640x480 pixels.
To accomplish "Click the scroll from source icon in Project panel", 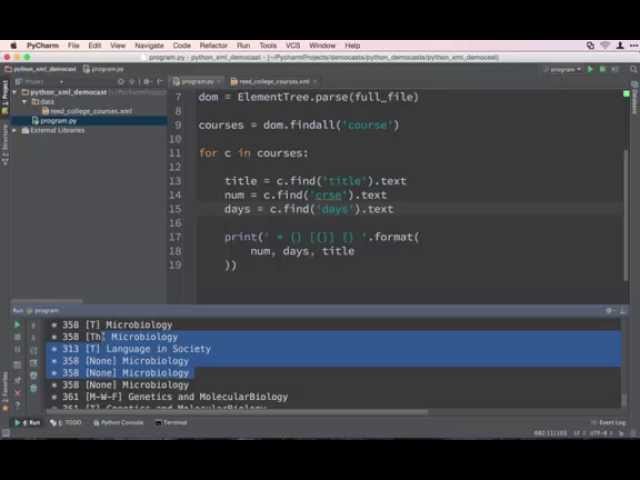I will click(121, 82).
